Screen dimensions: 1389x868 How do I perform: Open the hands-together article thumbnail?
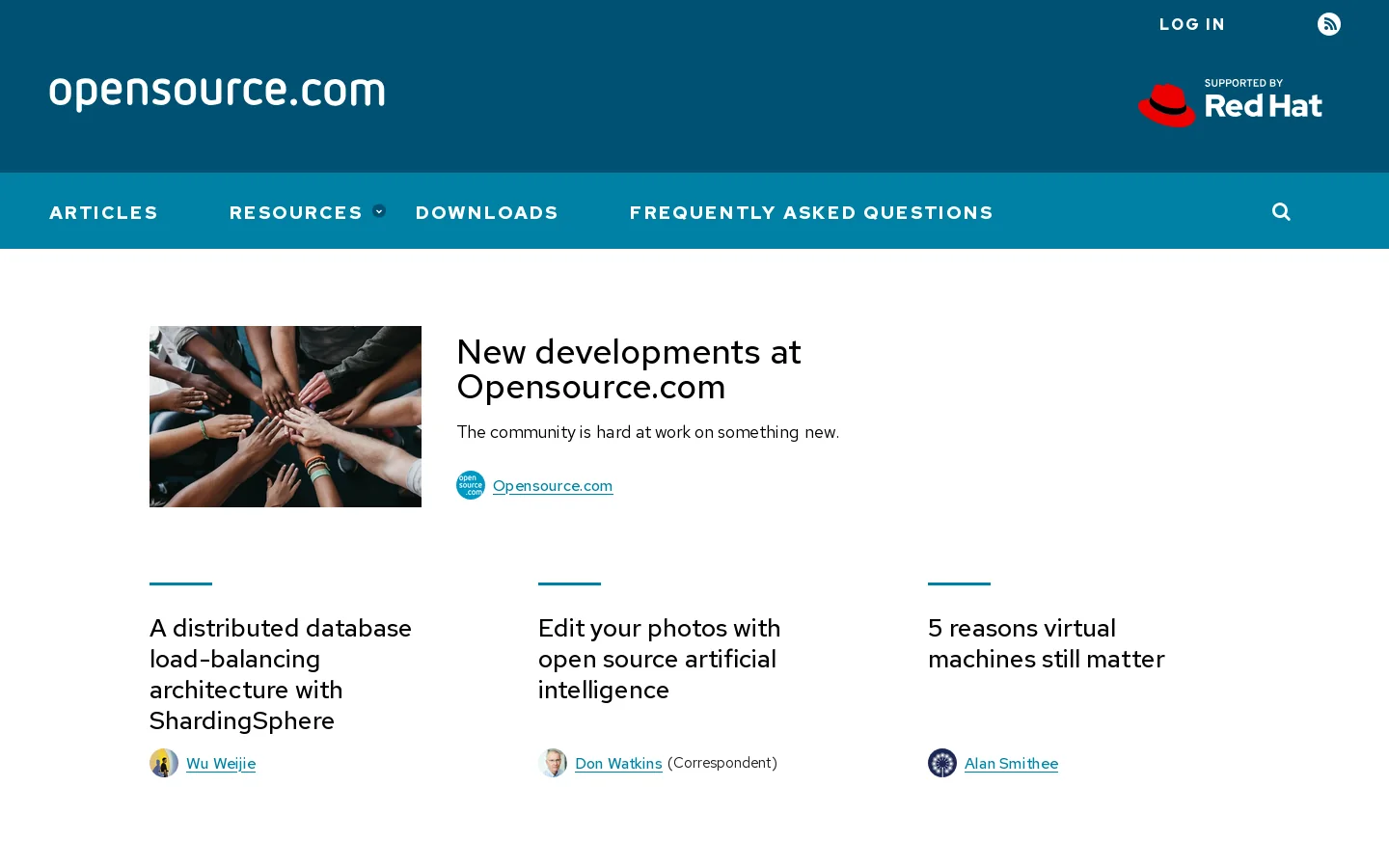tap(286, 417)
